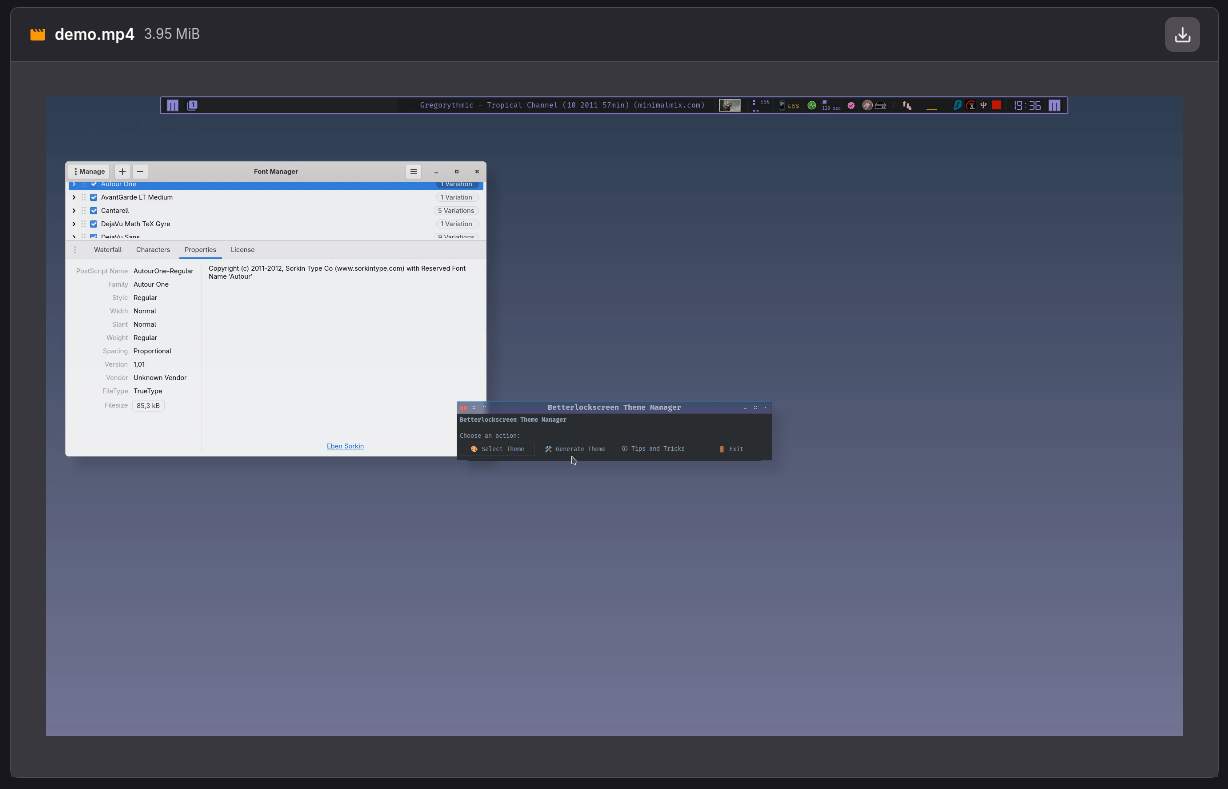Expand the Cantarell font family
Viewport: 1228px width, 789px height.
(74, 211)
